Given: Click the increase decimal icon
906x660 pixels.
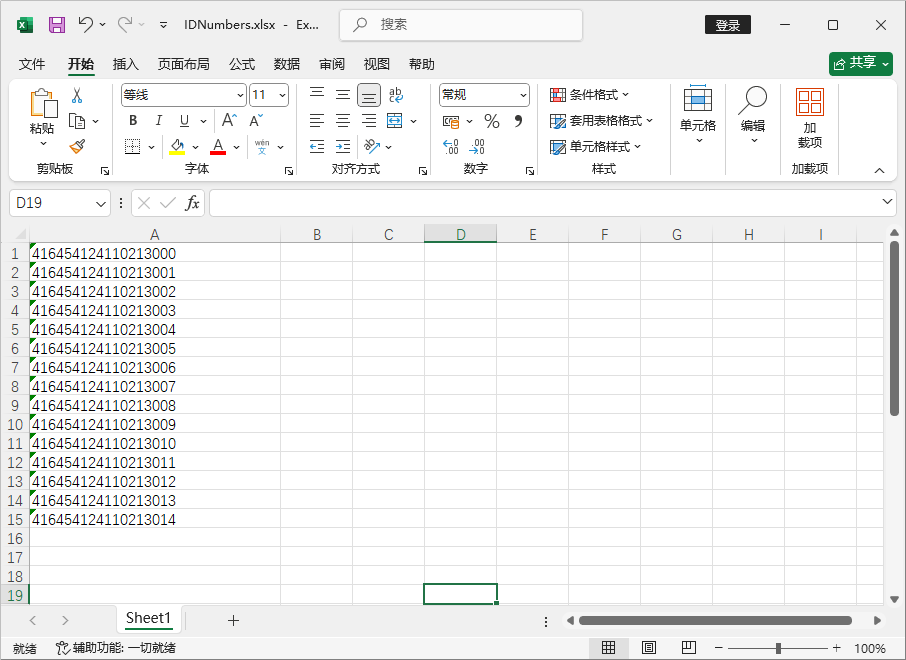Looking at the screenshot, I should coord(450,146).
